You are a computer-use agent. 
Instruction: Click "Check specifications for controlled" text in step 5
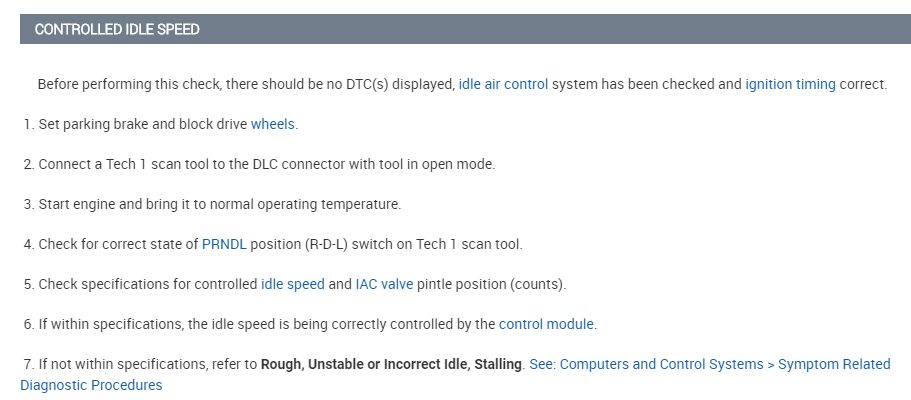(x=147, y=284)
